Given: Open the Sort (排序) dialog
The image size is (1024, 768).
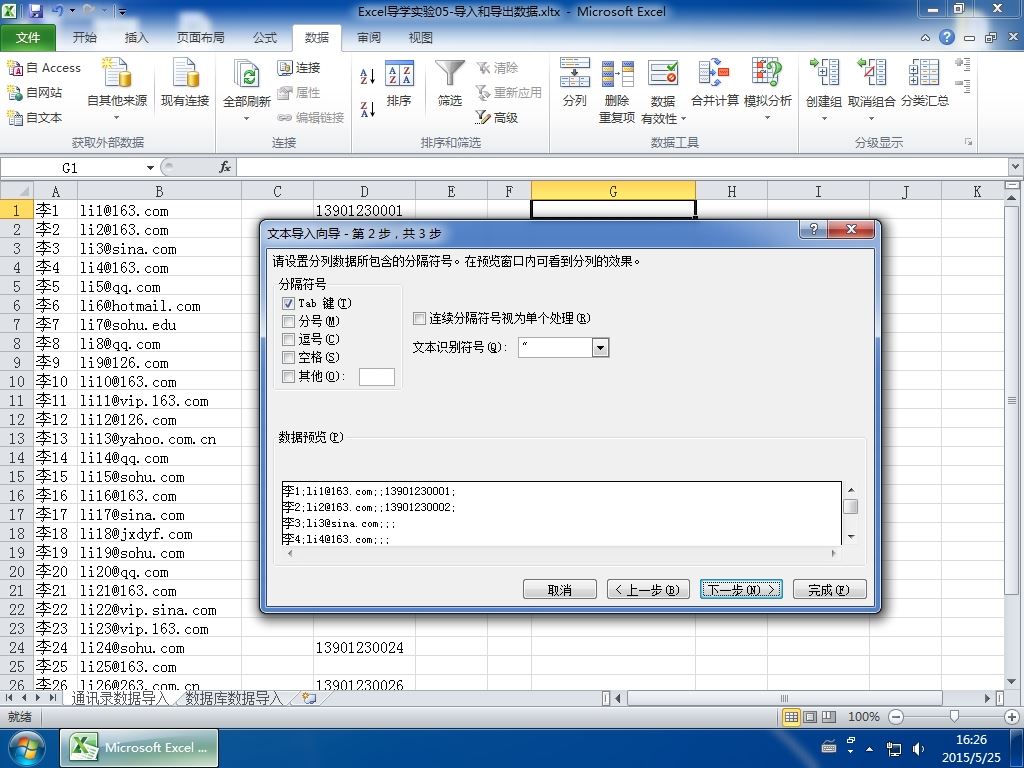Looking at the screenshot, I should pos(399,83).
